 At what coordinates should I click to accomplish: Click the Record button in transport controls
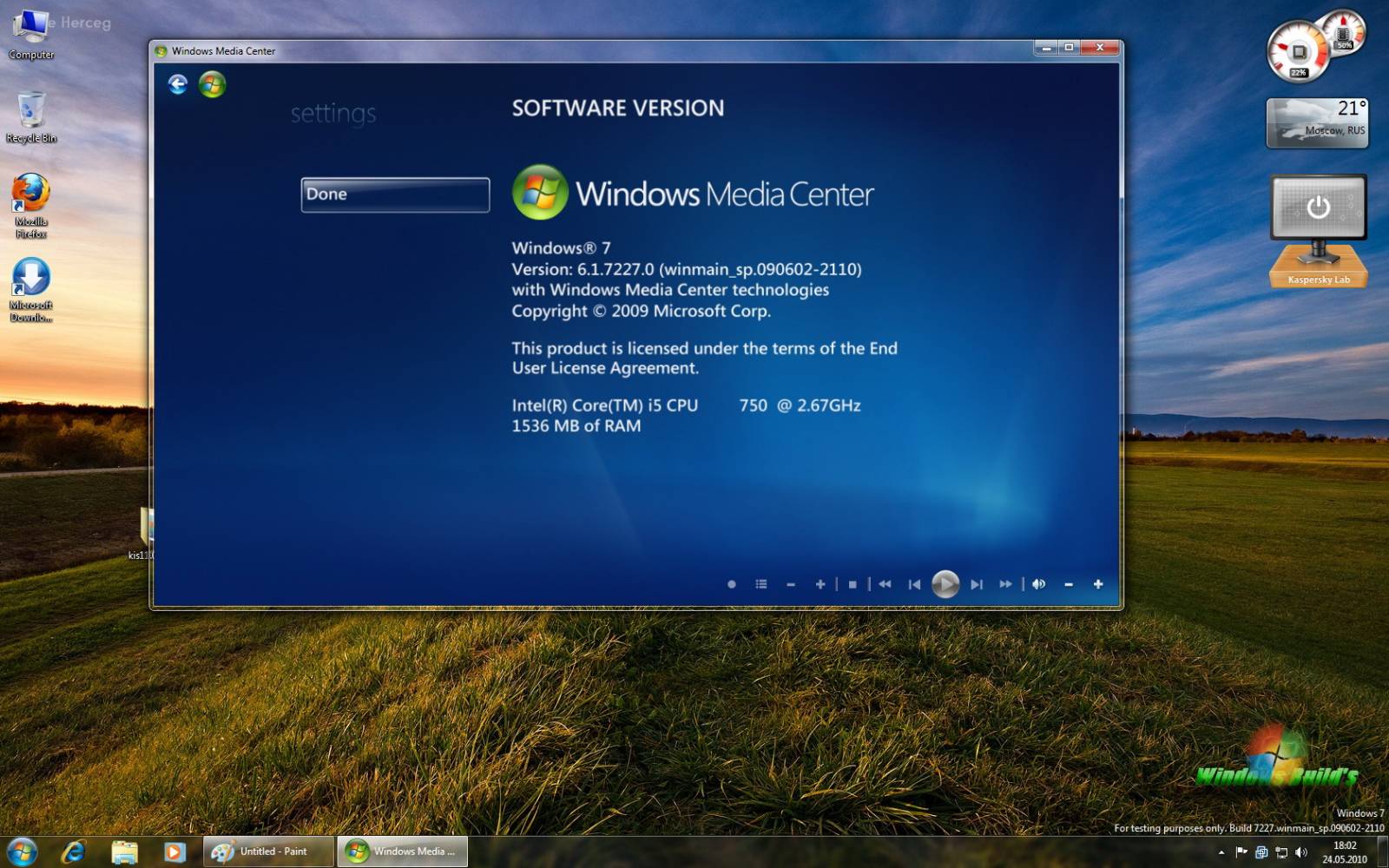click(x=732, y=584)
